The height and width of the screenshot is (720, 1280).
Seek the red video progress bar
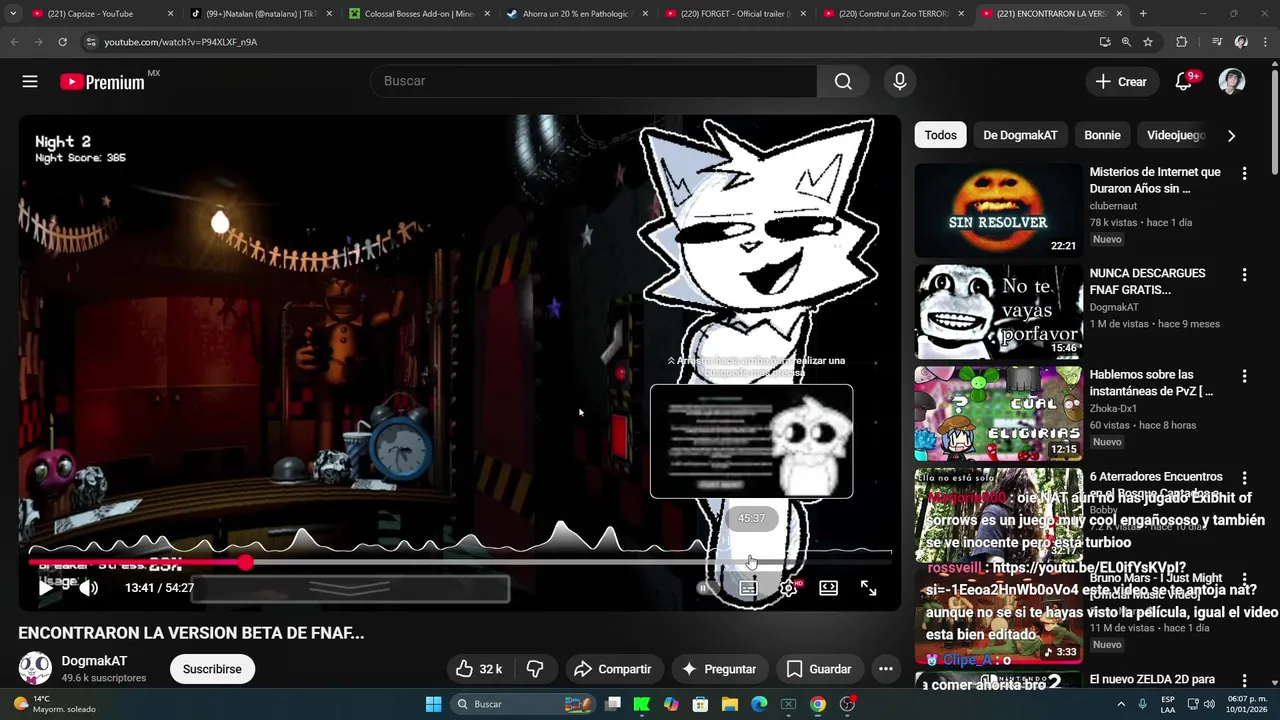(x=460, y=563)
